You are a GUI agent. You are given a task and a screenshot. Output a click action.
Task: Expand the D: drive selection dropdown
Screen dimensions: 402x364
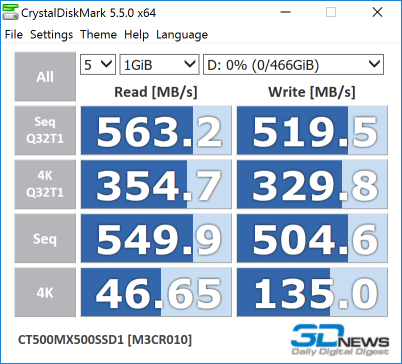(x=293, y=64)
